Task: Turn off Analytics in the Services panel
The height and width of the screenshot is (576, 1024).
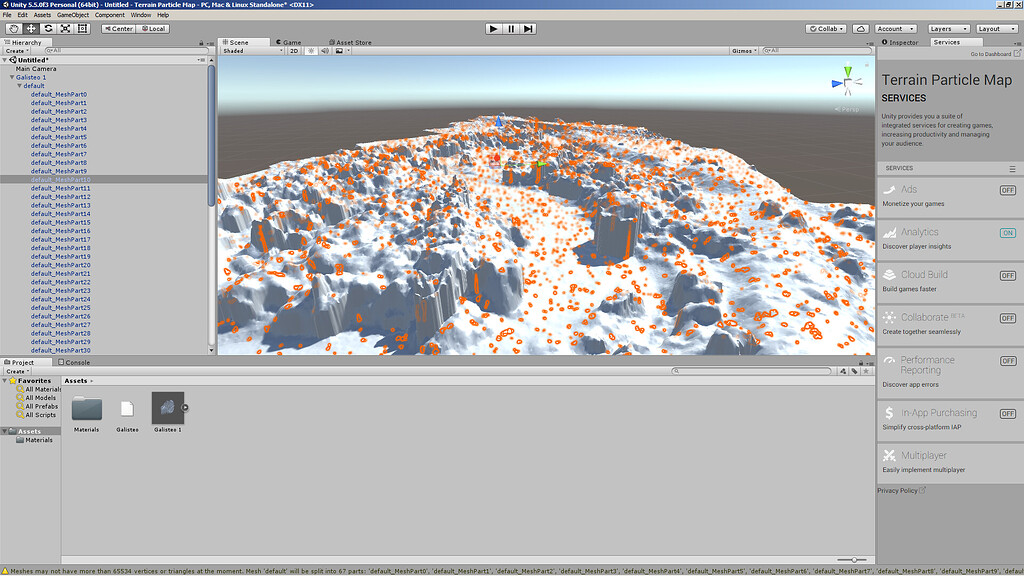Action: 1008,231
